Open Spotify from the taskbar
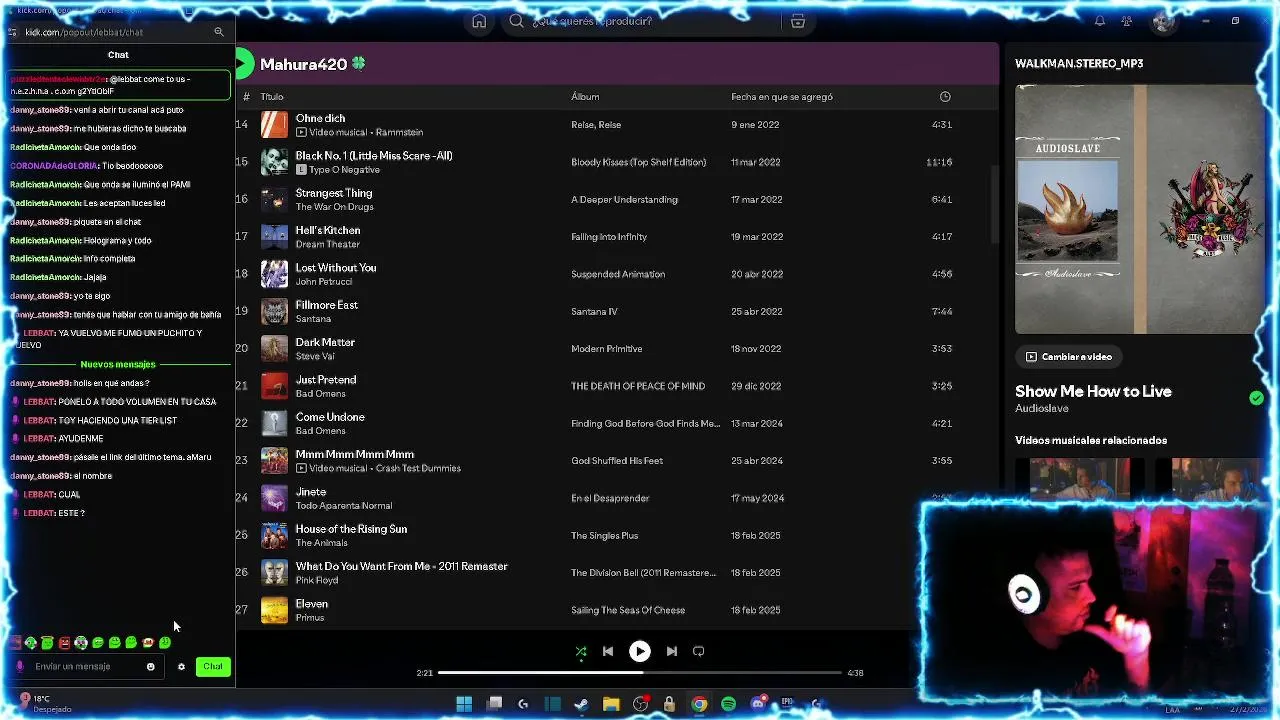This screenshot has width=1280, height=720. coord(728,704)
